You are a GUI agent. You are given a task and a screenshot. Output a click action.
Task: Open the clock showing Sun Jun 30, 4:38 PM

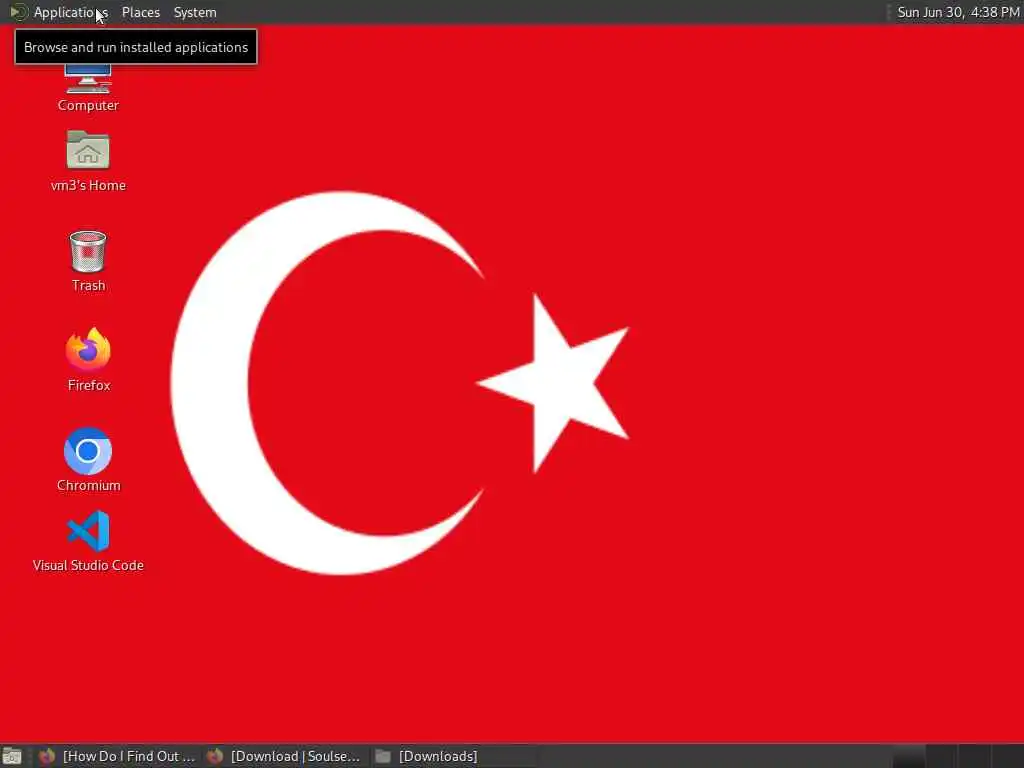[957, 12]
